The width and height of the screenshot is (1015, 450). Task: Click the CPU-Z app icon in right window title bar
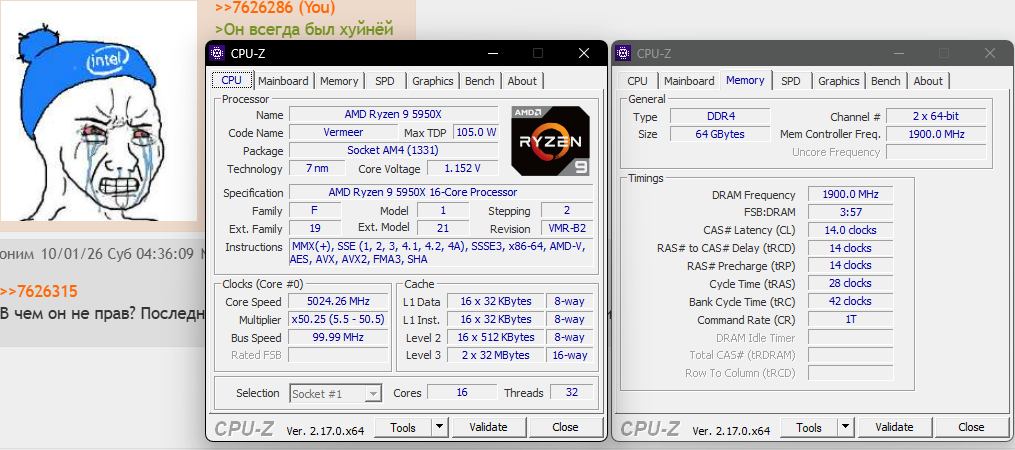point(623,52)
